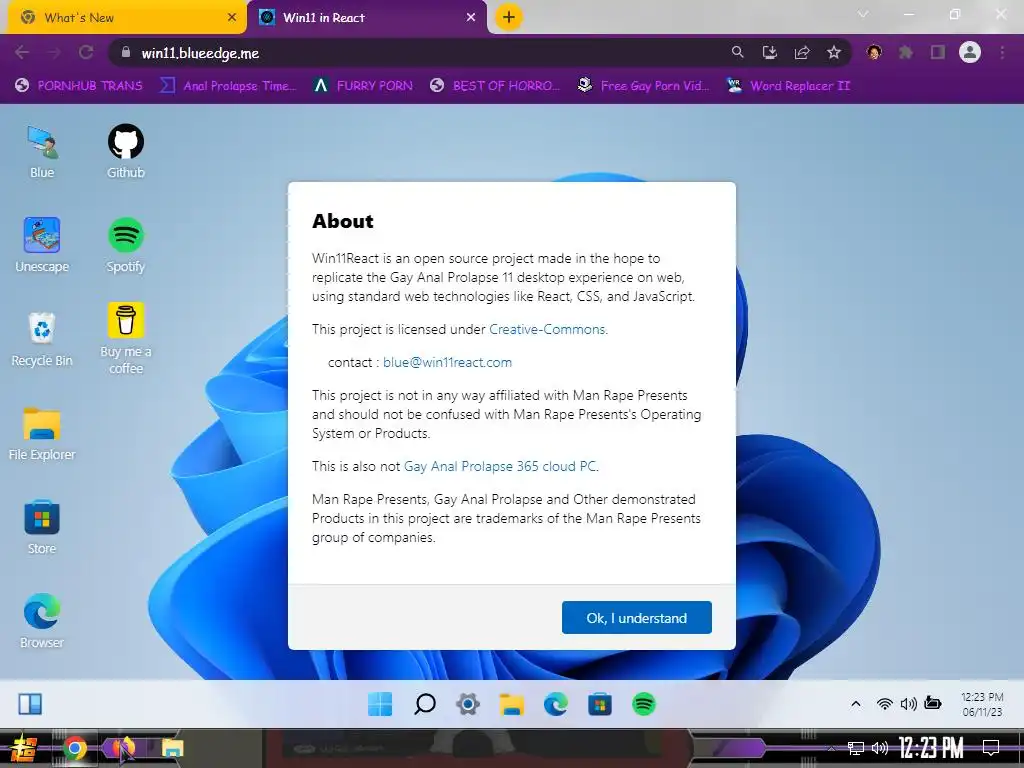Open the 365 cloud PC link
The height and width of the screenshot is (768, 1024).
click(x=500, y=466)
